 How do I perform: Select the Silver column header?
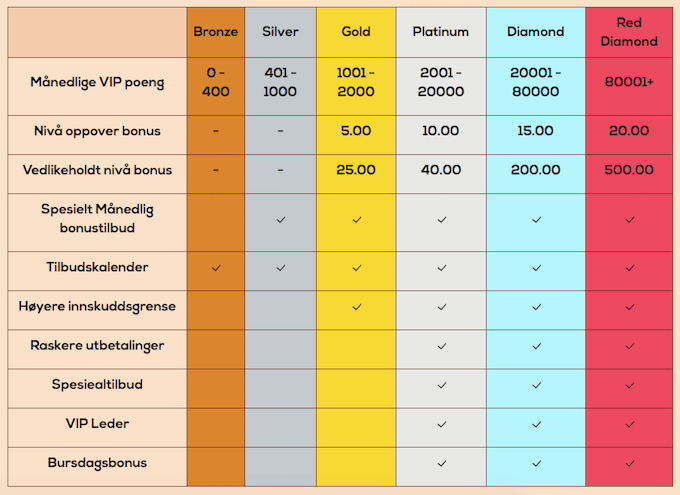coord(280,32)
